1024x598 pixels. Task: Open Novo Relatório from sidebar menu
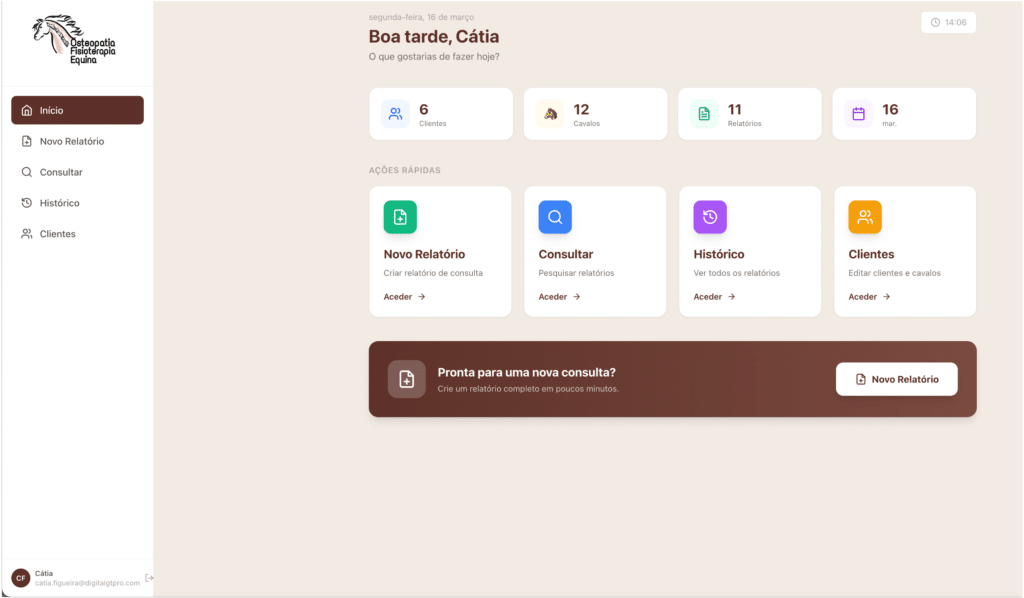[77, 141]
